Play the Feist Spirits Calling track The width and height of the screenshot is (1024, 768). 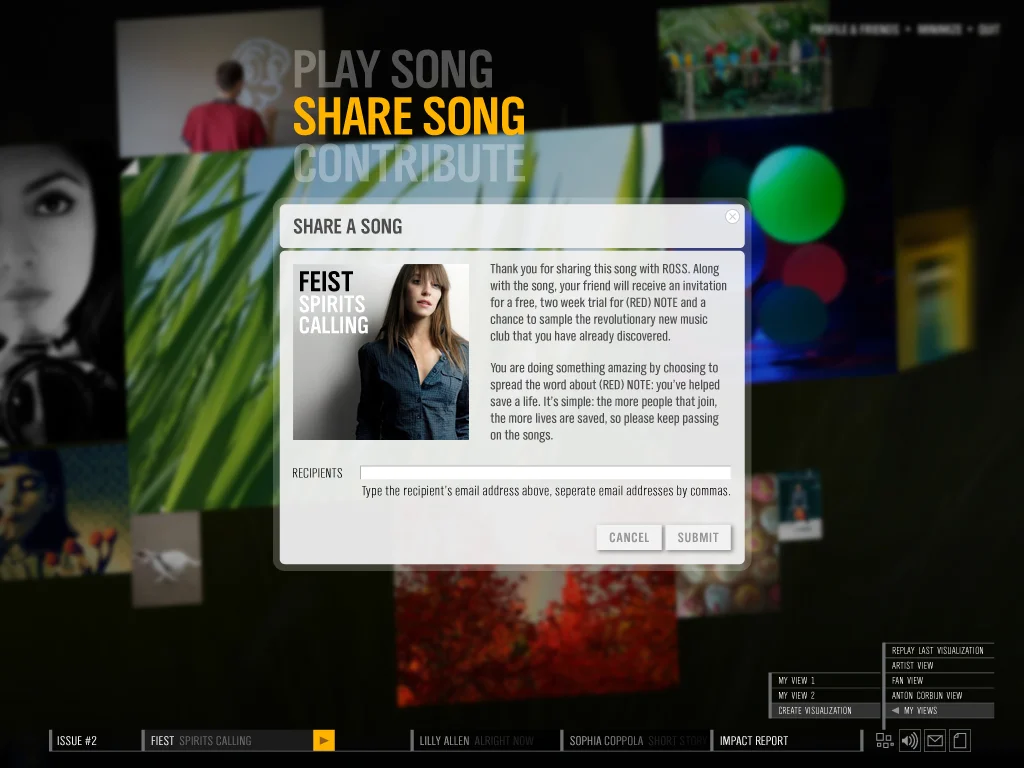[x=323, y=740]
